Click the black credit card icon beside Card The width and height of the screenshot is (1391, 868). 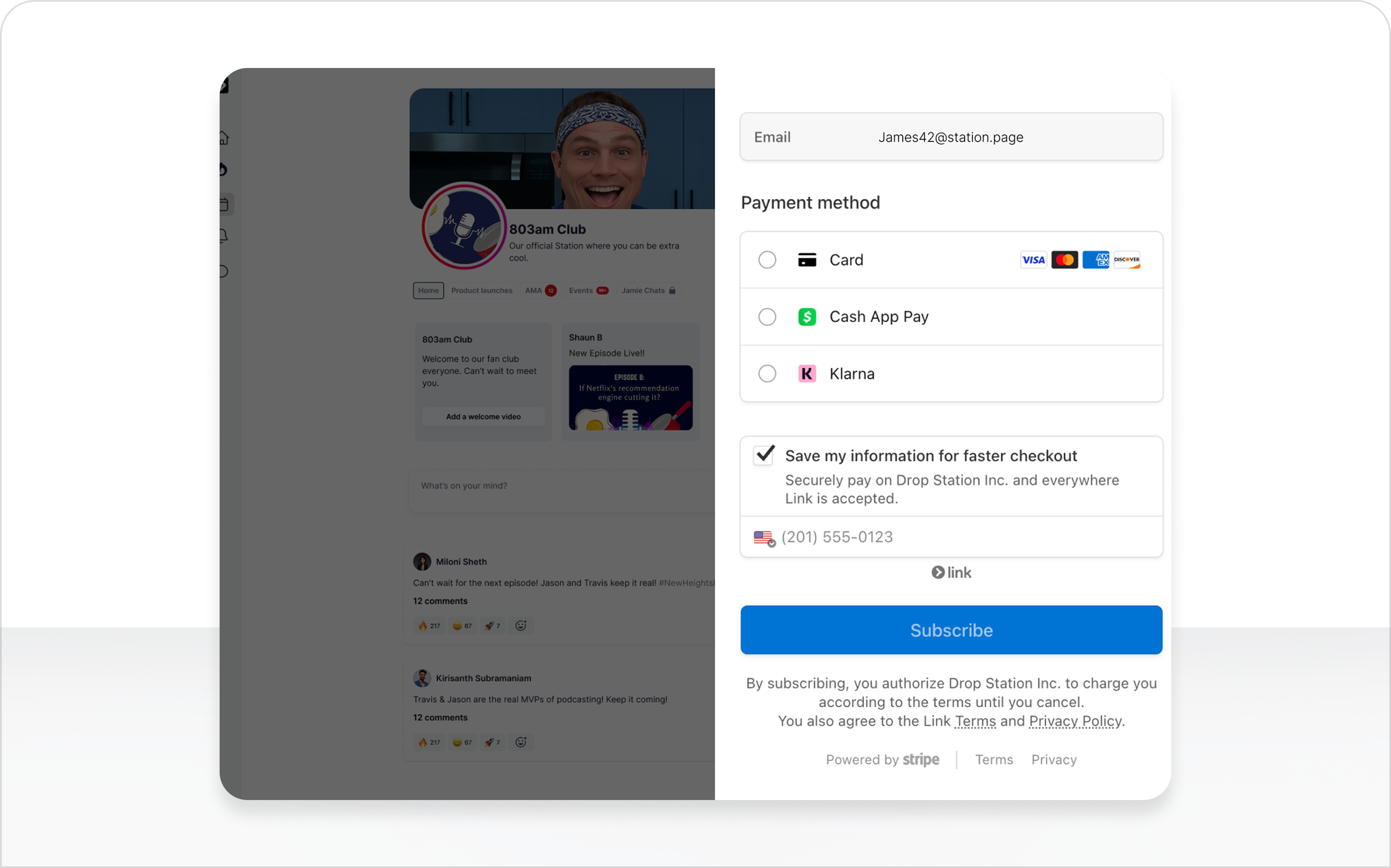coord(807,260)
